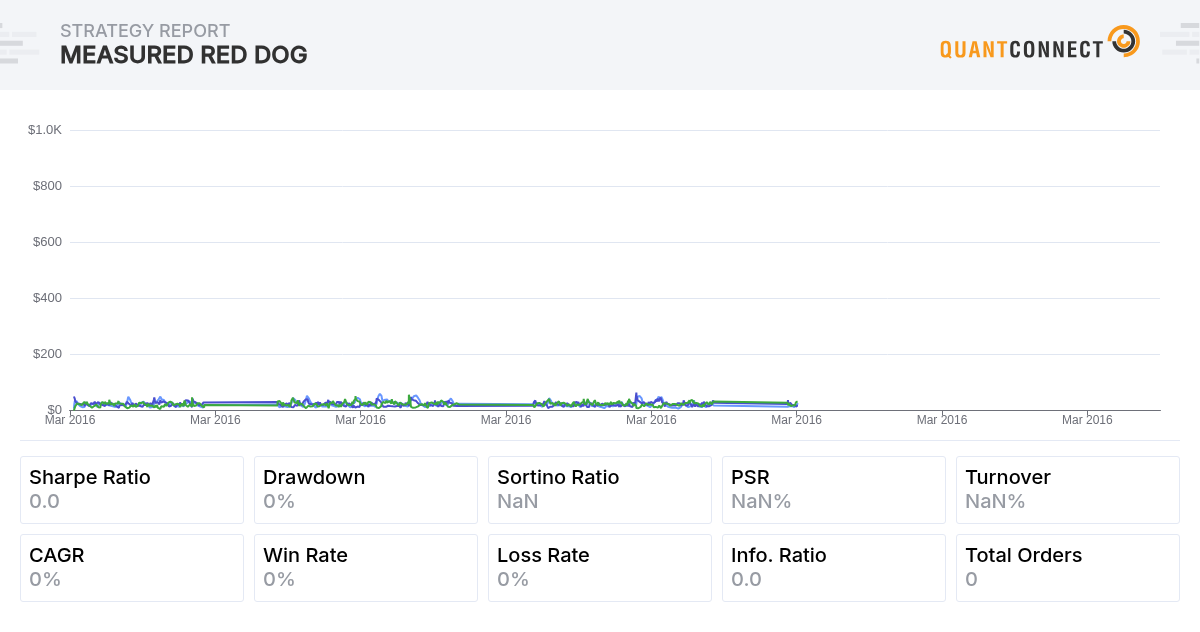Click the $0 y-axis label
This screenshot has width=1200, height=632.
(x=54, y=410)
